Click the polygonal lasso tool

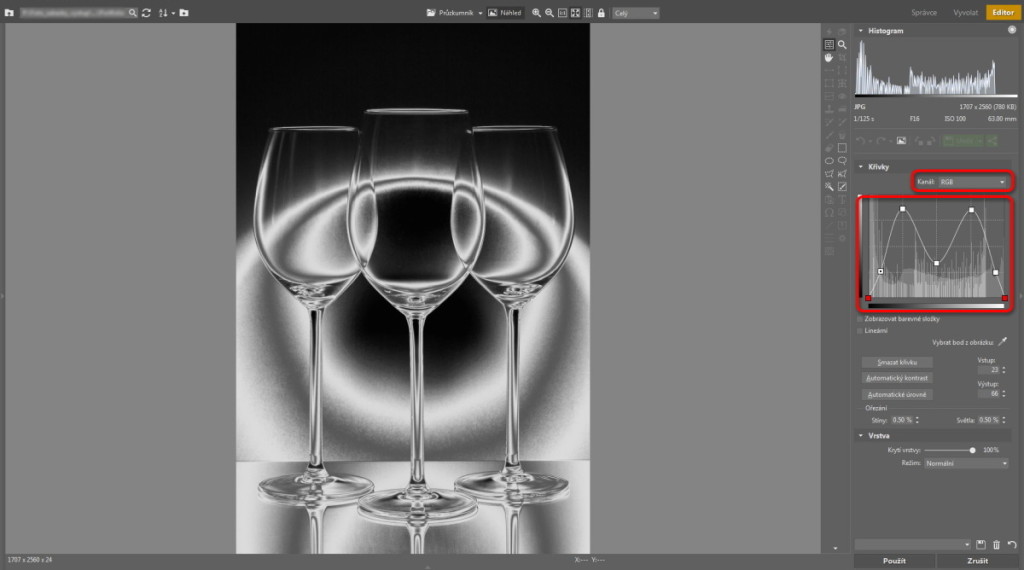pos(829,174)
